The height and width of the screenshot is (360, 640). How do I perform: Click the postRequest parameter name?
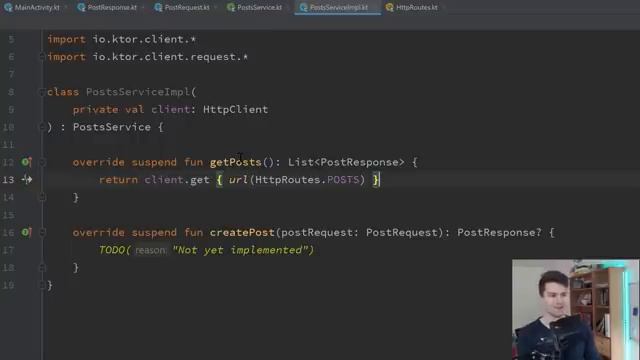pyautogui.click(x=317, y=232)
